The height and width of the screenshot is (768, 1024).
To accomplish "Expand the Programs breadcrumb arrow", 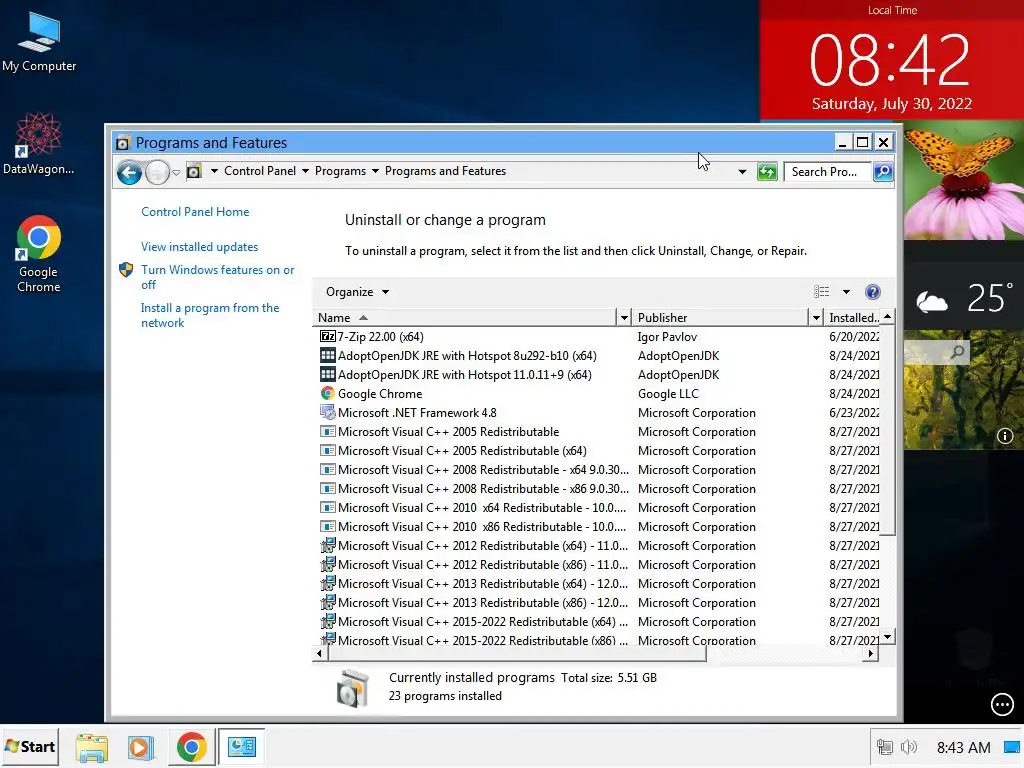I will [376, 171].
